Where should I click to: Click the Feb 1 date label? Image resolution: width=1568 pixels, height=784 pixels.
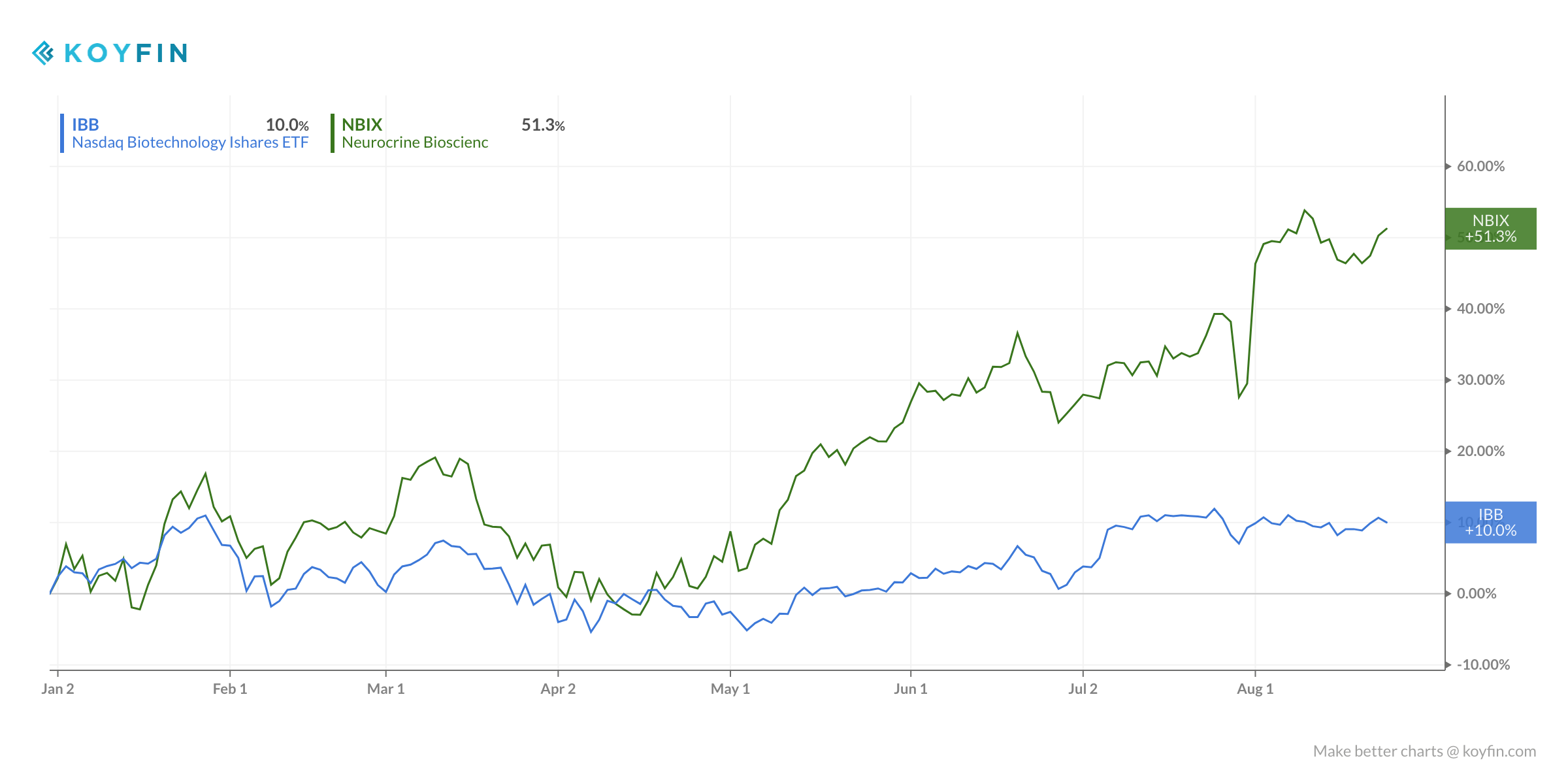[230, 689]
